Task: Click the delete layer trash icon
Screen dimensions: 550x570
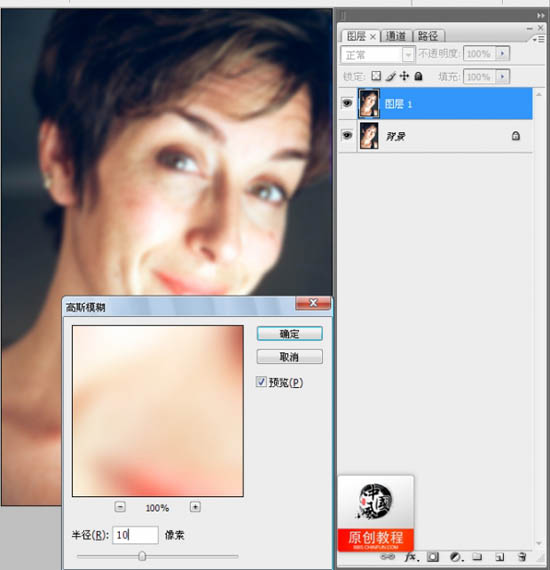Action: click(522, 557)
